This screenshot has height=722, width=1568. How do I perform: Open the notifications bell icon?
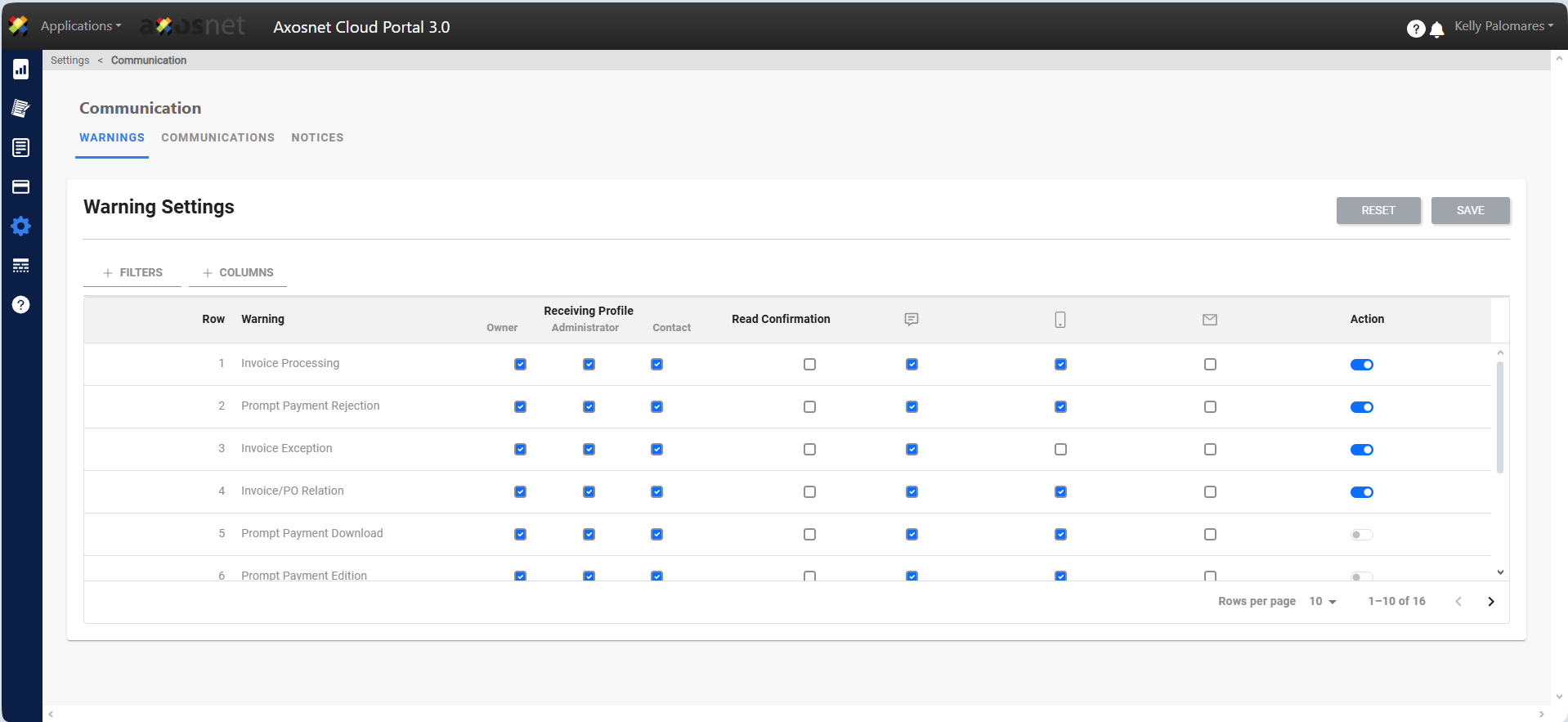tap(1436, 29)
